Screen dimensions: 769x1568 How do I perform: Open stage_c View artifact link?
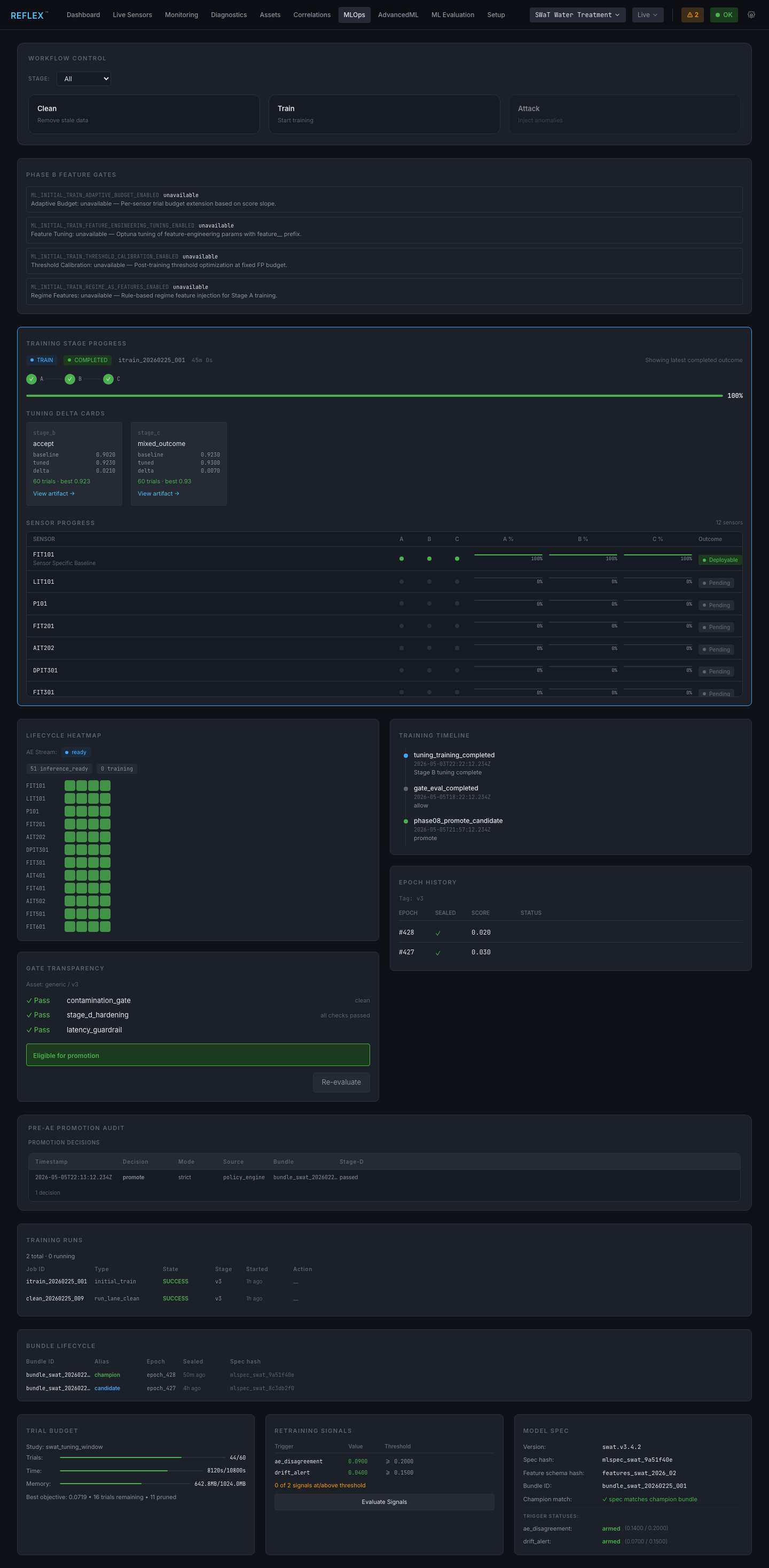pyautogui.click(x=158, y=493)
